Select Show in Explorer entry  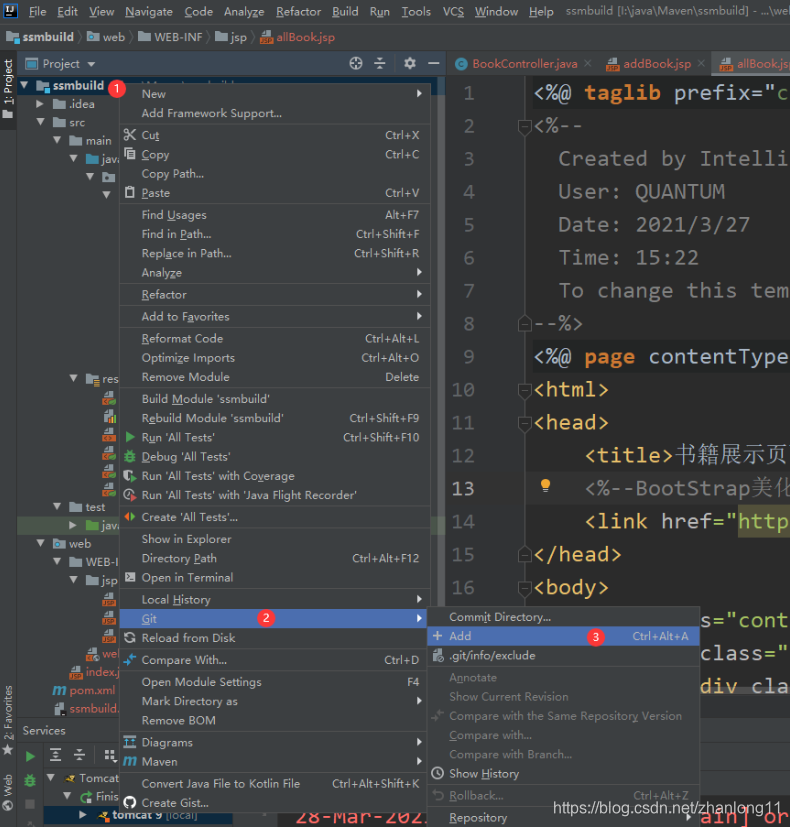[x=275, y=539]
